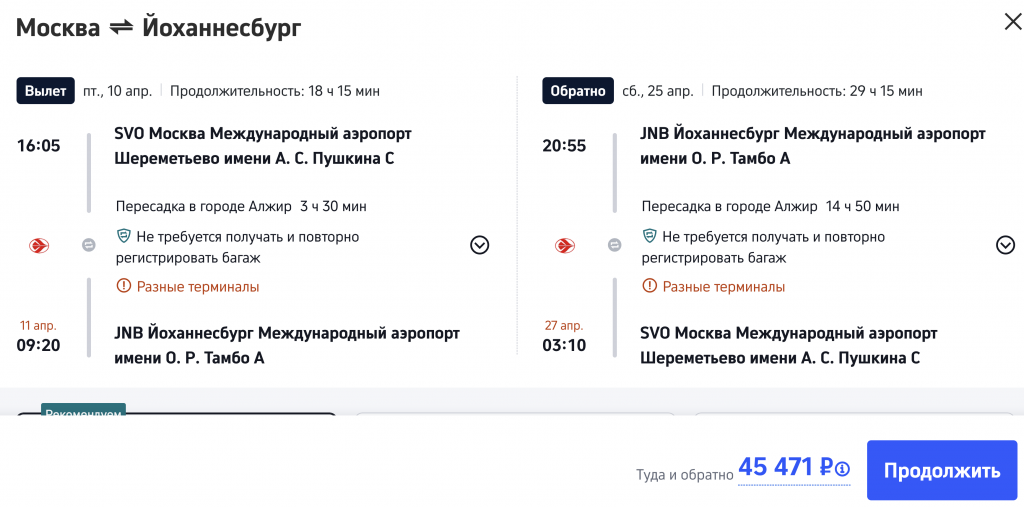Viewport: 1024px width, 508px height.
Task: Click the round-trip arrows icon in title
Action: (x=121, y=28)
